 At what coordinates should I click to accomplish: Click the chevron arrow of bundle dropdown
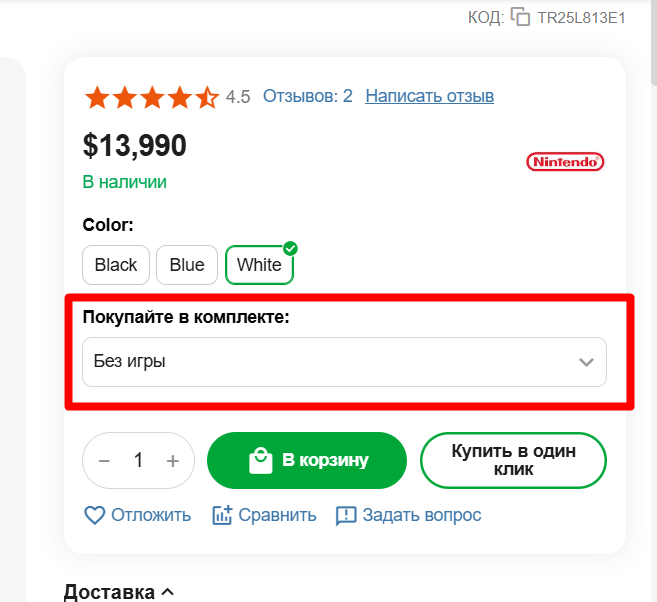[586, 362]
